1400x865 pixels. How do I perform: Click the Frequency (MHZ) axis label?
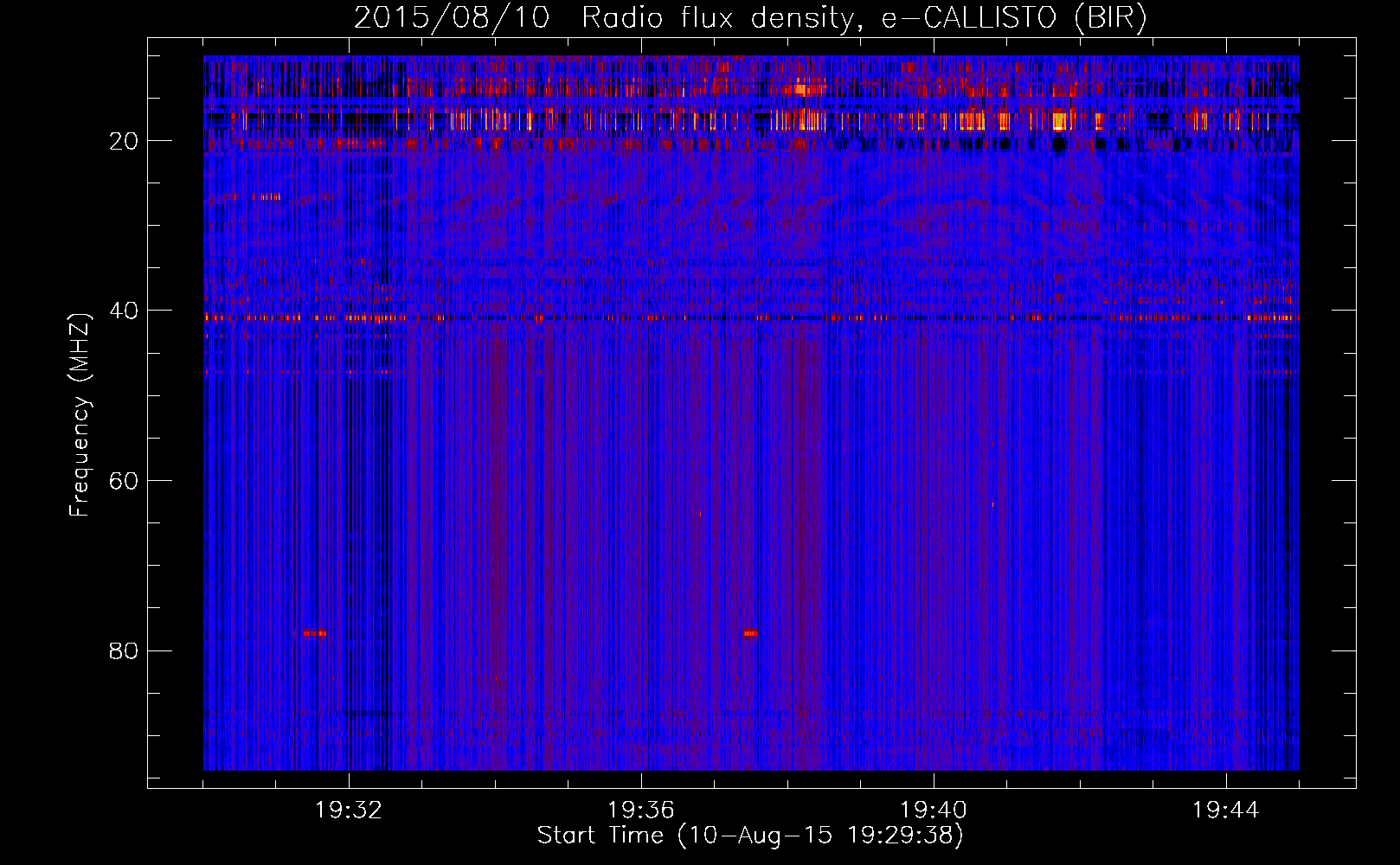click(79, 415)
